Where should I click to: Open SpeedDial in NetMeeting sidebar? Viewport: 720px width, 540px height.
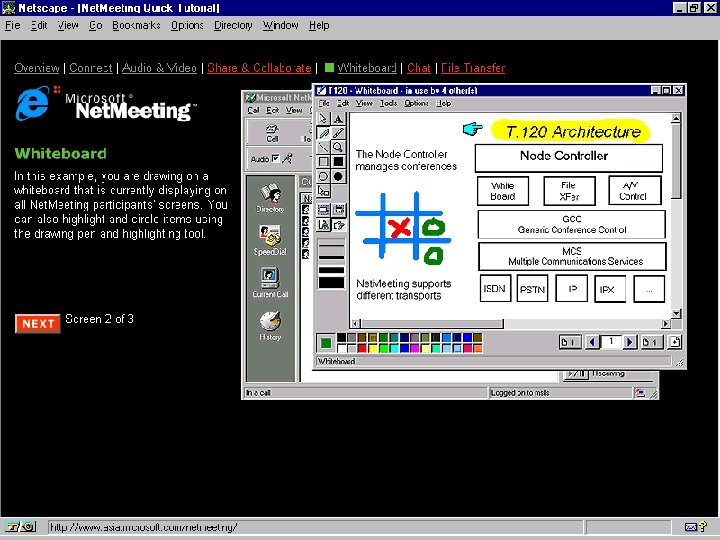click(270, 240)
